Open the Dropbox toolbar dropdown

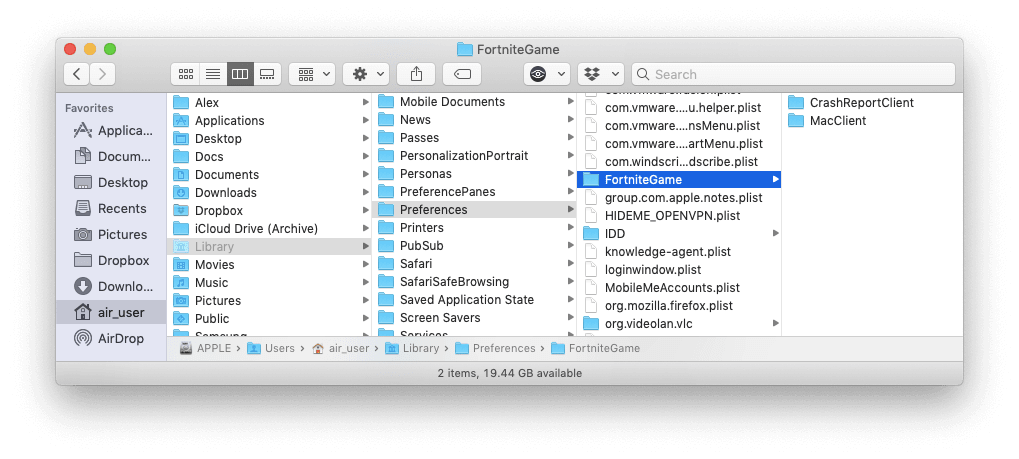[x=600, y=74]
